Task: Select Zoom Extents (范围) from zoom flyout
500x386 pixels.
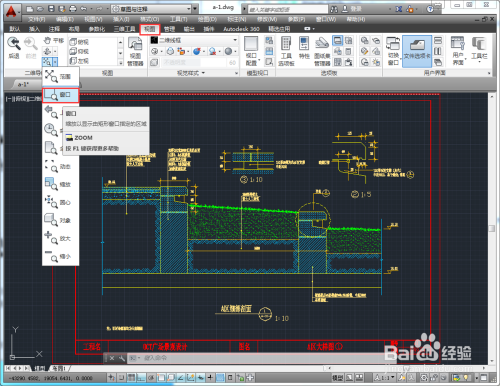Action: point(60,76)
